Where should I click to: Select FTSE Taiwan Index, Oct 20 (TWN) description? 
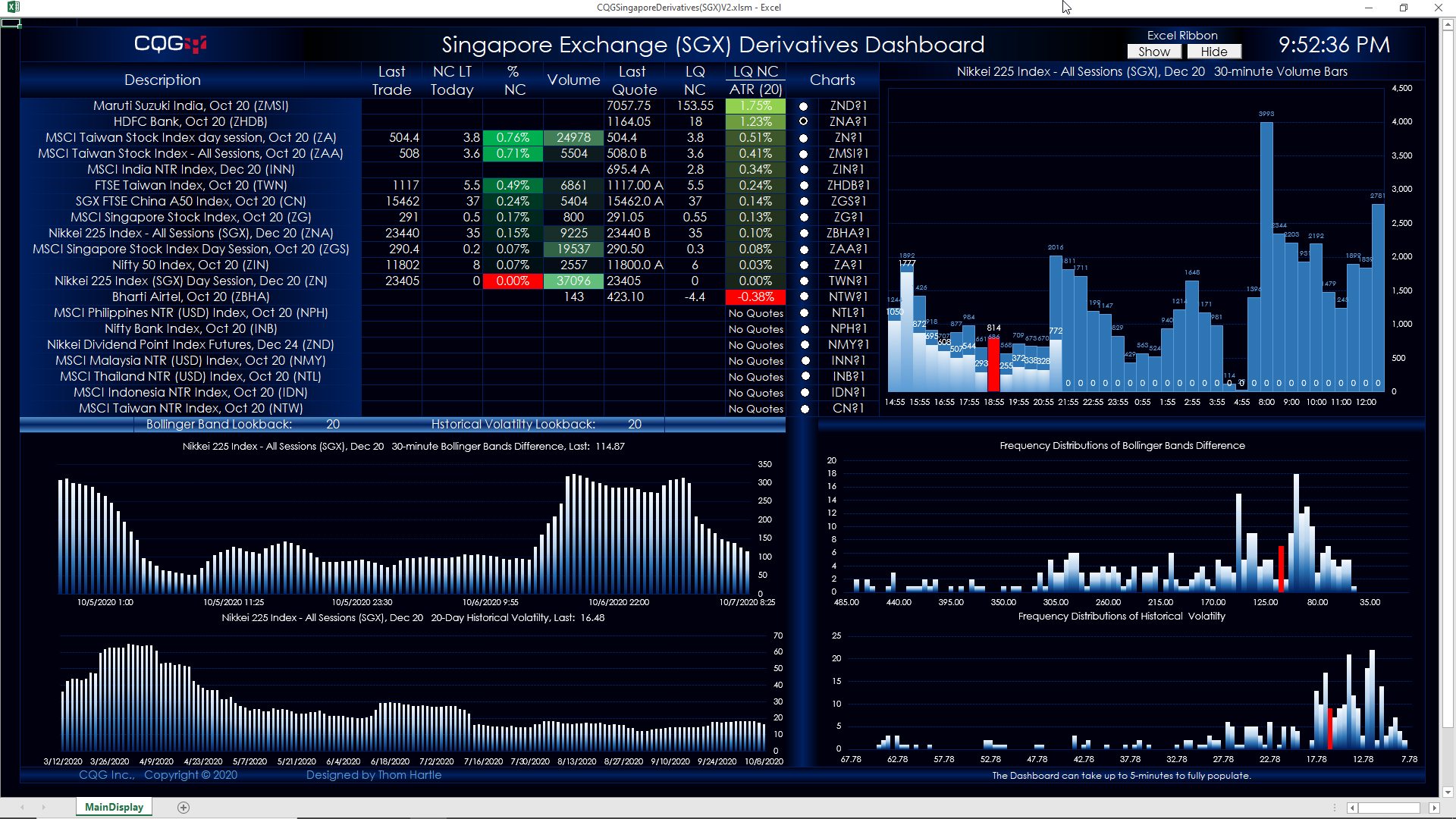click(190, 186)
